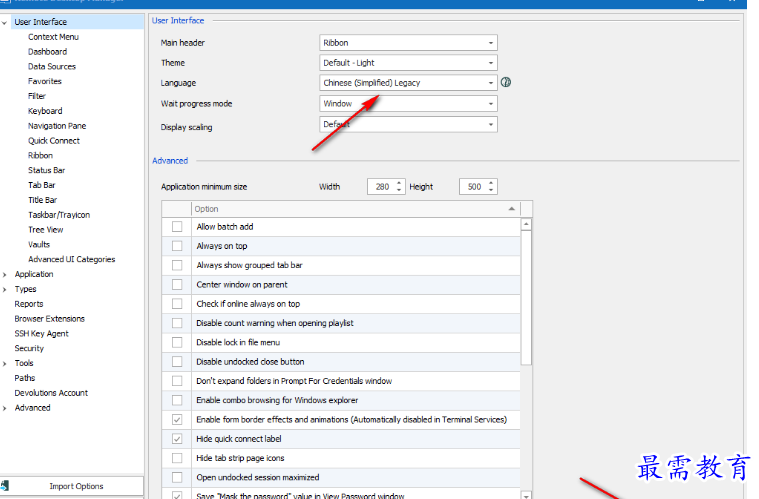759x499 pixels.
Task: Select Devolutions Account item
Action: (51, 393)
